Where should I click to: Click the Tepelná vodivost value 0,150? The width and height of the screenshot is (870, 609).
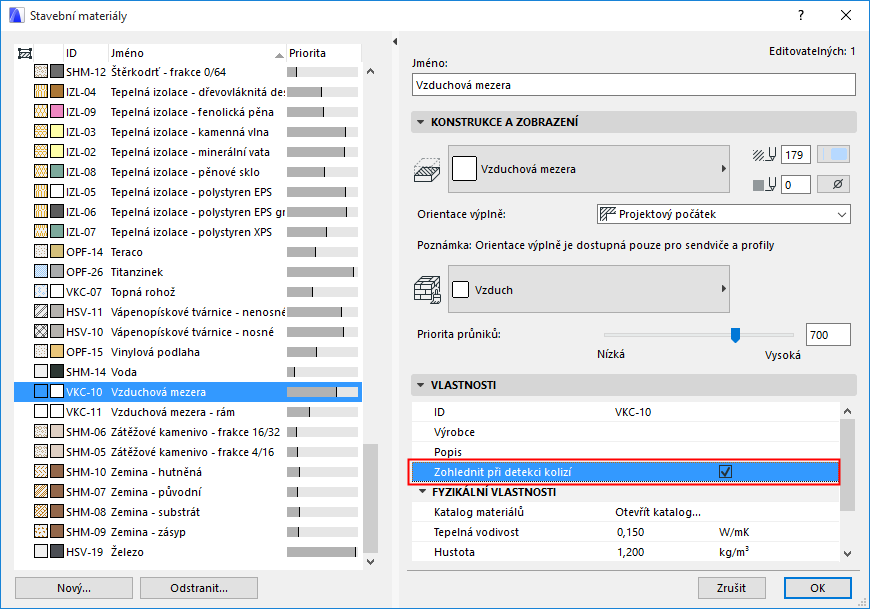630,532
